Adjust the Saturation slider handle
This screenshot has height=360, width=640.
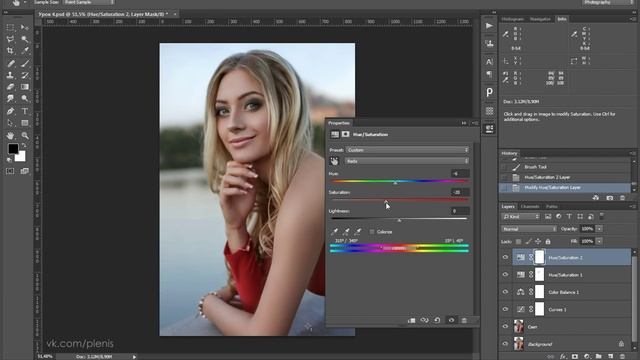point(386,202)
